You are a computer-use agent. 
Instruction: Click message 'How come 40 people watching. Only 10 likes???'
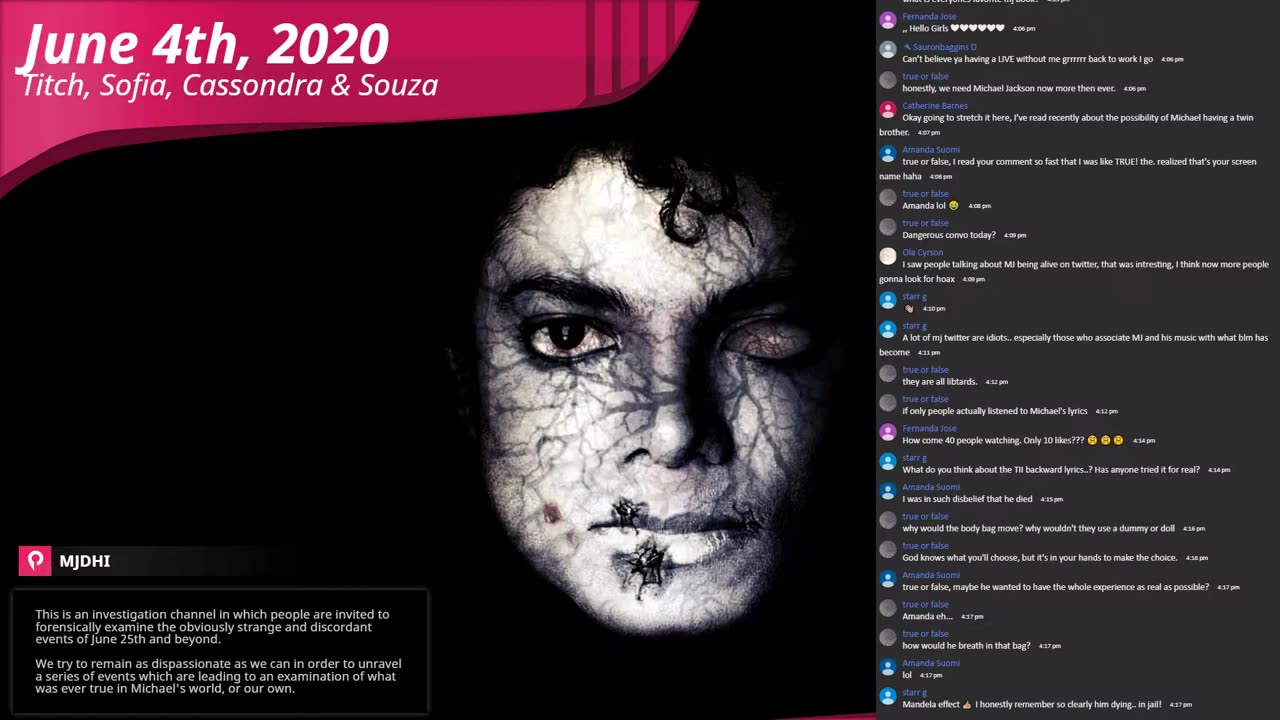[x=1013, y=440]
